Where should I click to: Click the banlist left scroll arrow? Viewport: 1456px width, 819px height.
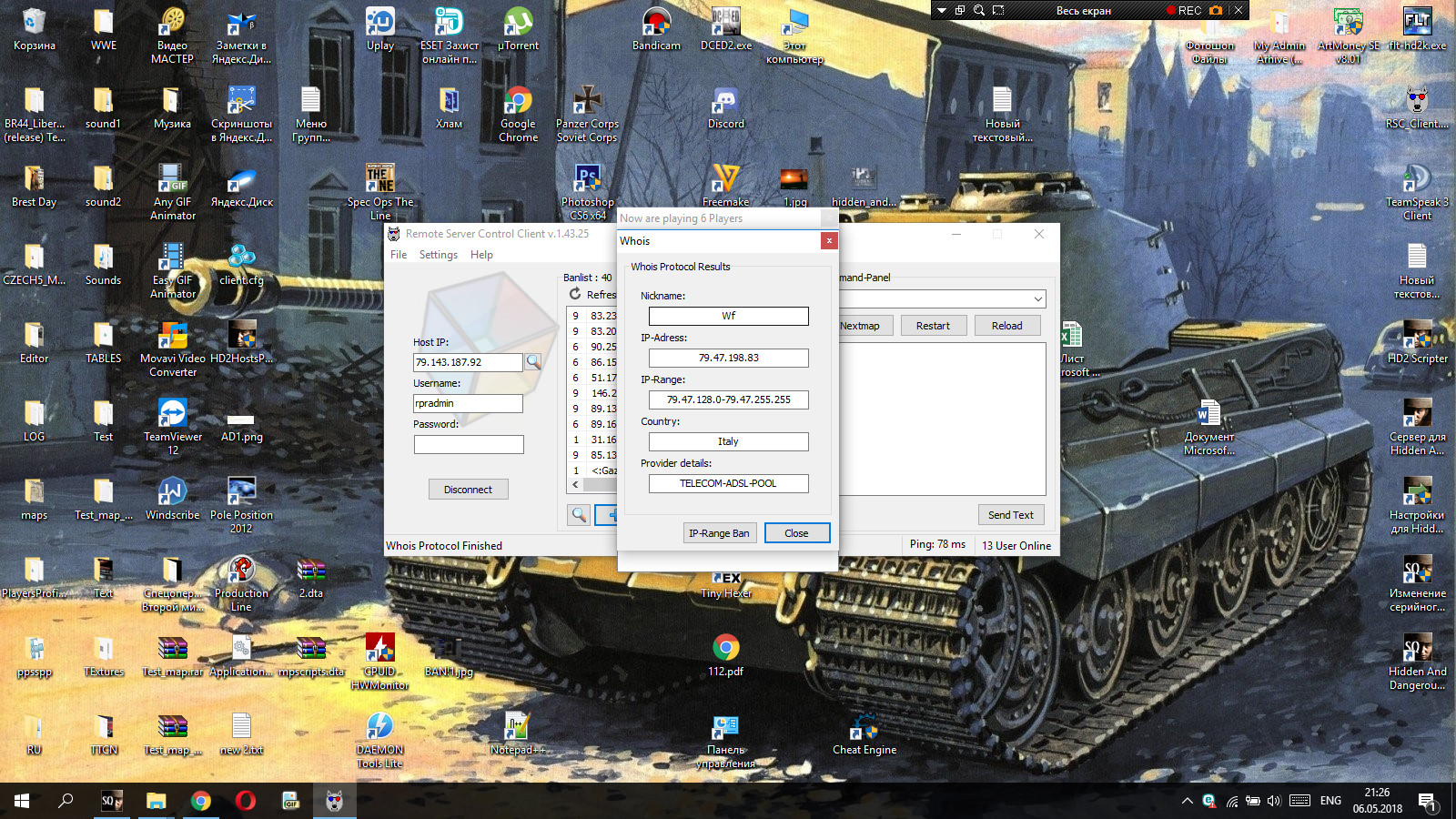[575, 484]
